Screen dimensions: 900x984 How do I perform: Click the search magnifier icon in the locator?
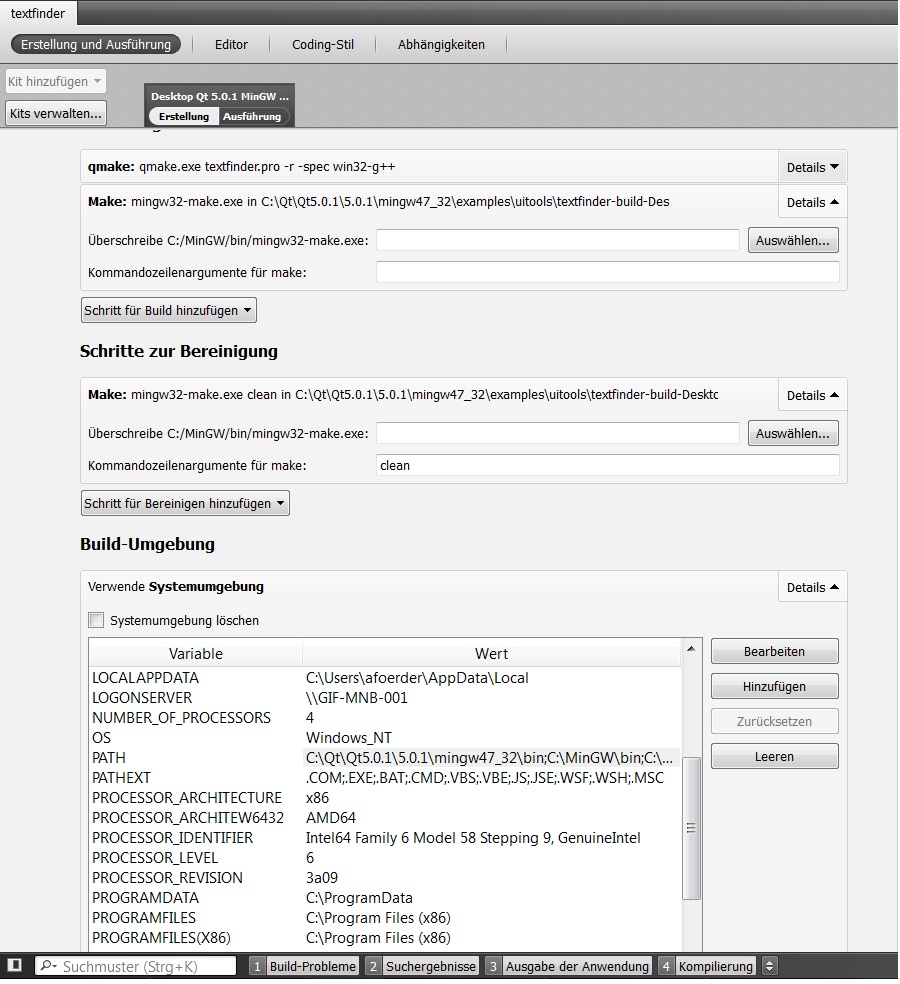point(48,966)
